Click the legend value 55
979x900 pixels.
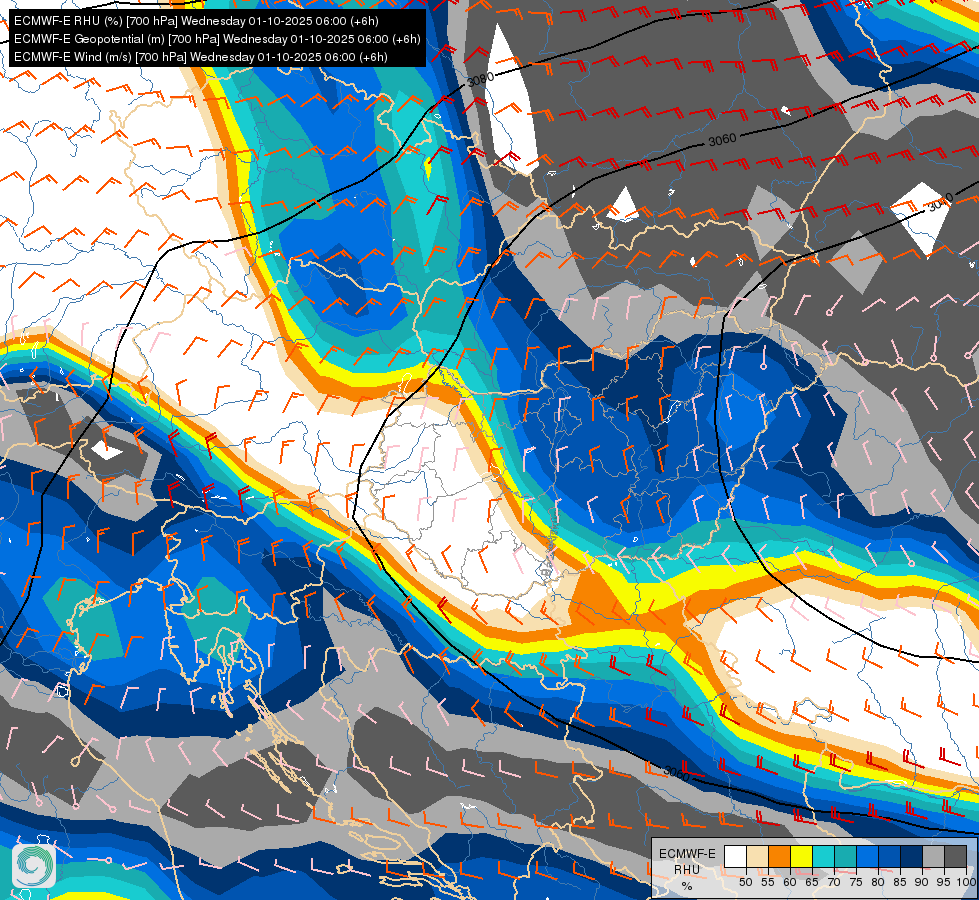tap(768, 882)
